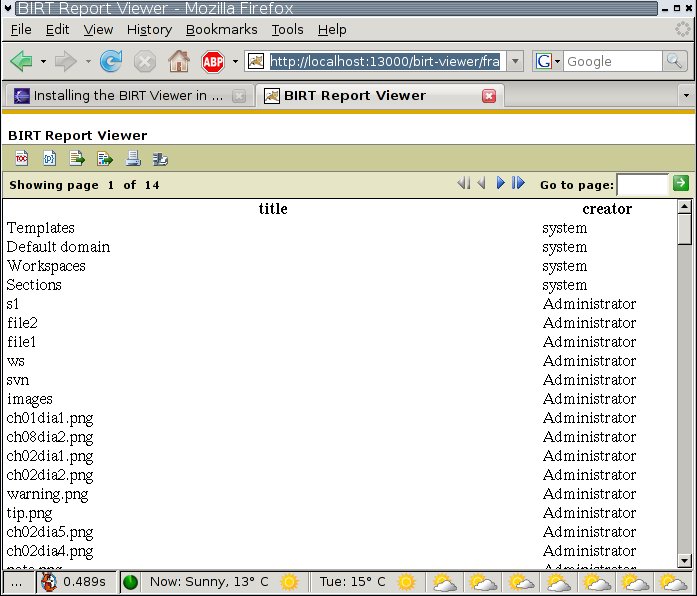Click the green Go to page button
This screenshot has width=697, height=596.
tap(681, 183)
